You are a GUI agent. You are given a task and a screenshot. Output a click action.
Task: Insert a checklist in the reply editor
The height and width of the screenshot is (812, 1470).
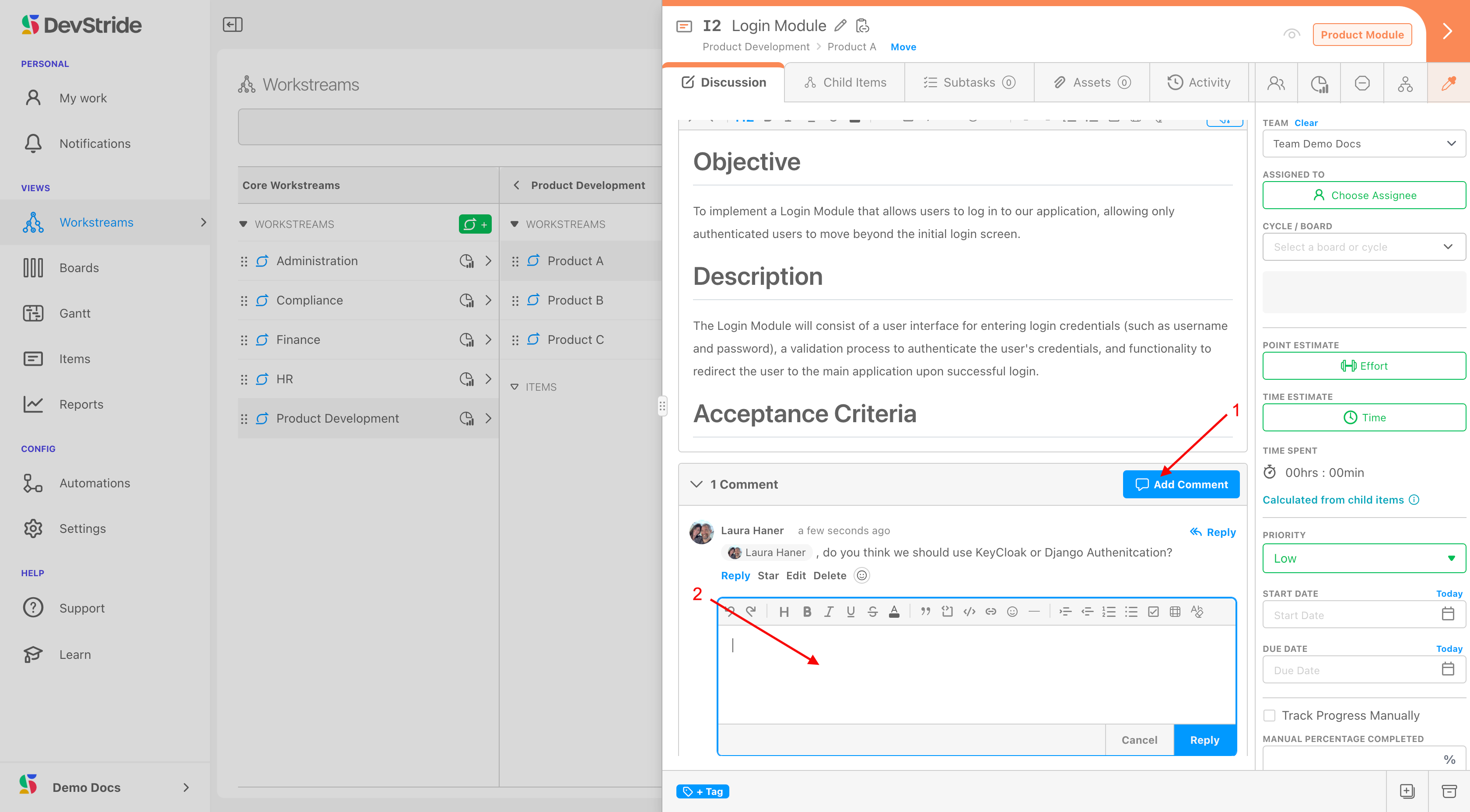click(x=1153, y=612)
